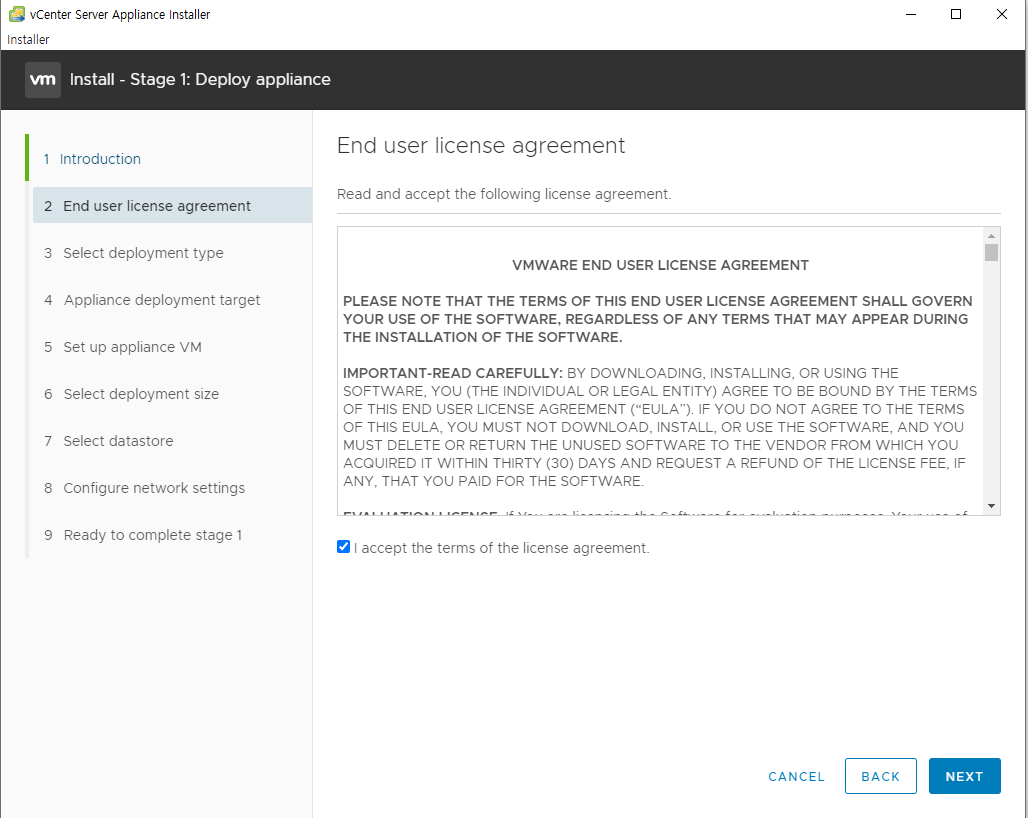Click 'Read and accept the following license agreement.' text
The width and height of the screenshot is (1028, 818).
[504, 194]
